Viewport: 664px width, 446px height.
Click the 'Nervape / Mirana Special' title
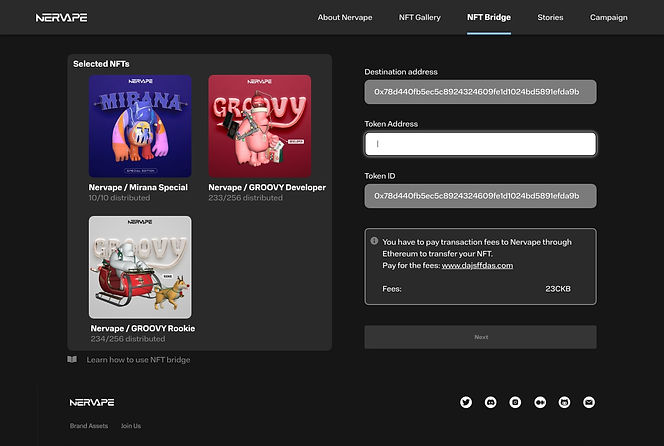pos(138,187)
